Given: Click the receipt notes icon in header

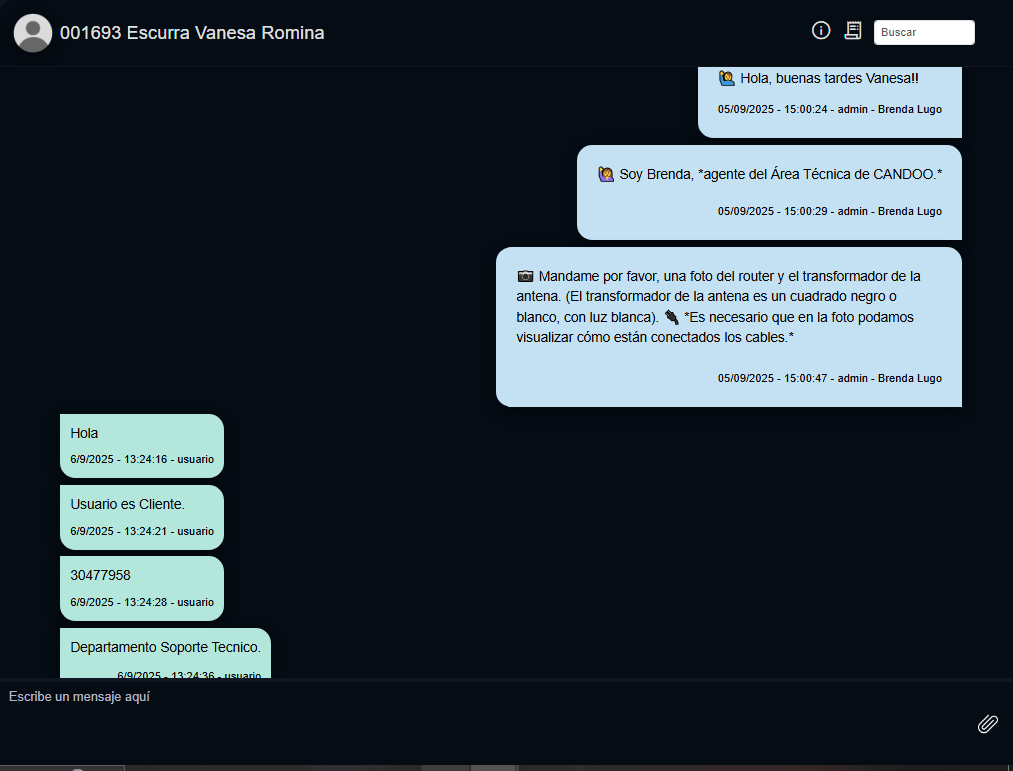Looking at the screenshot, I should click(852, 31).
